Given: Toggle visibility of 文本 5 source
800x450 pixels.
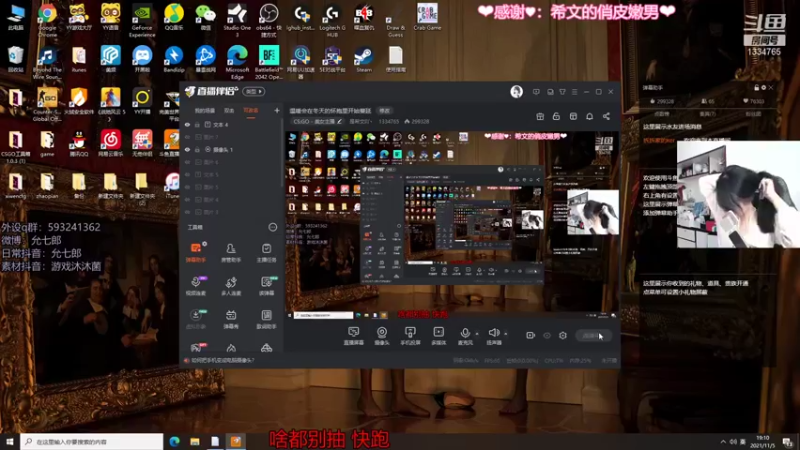Looking at the screenshot, I should click(x=187, y=174).
